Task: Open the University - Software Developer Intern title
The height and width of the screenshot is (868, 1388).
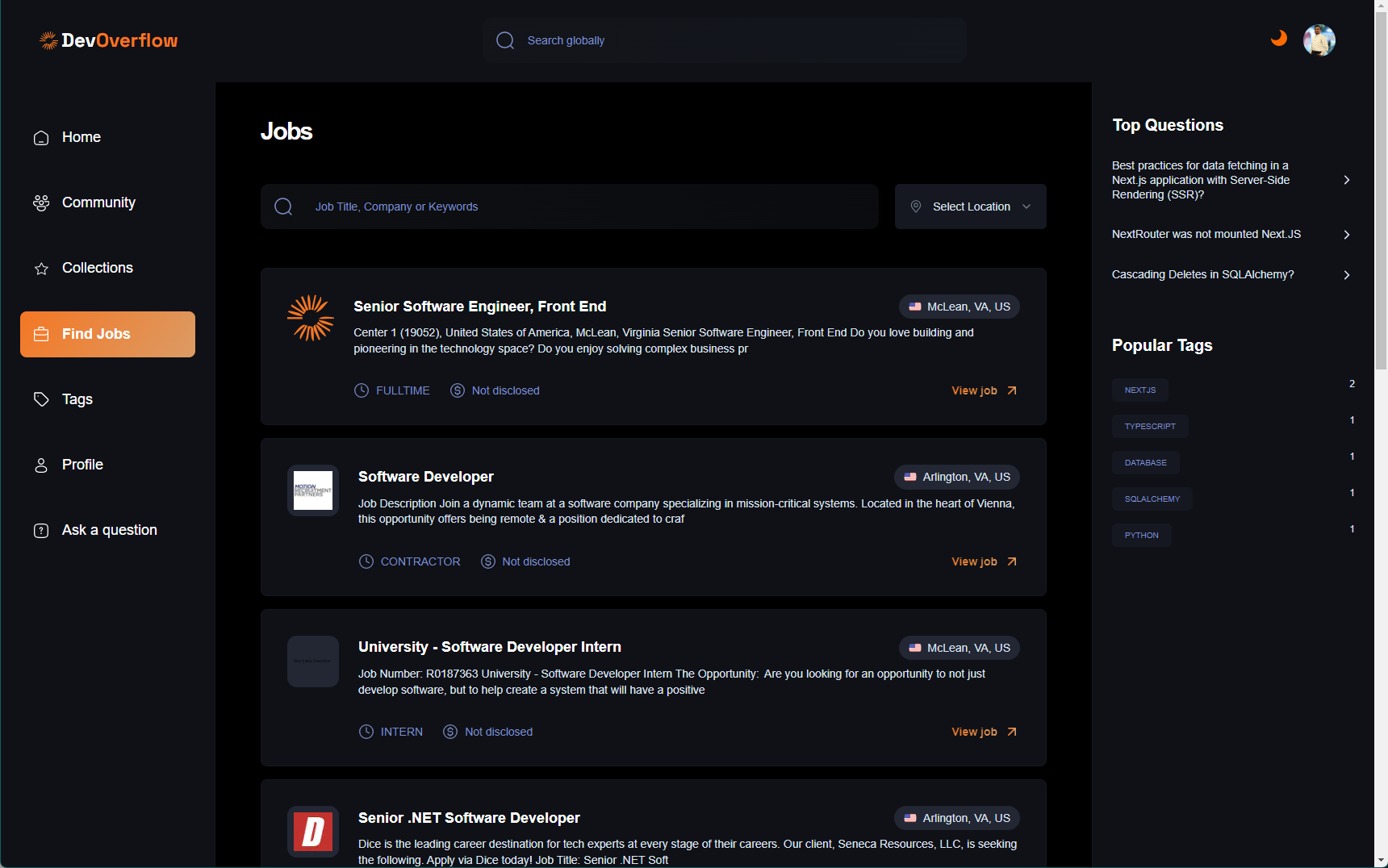Action: 490,647
